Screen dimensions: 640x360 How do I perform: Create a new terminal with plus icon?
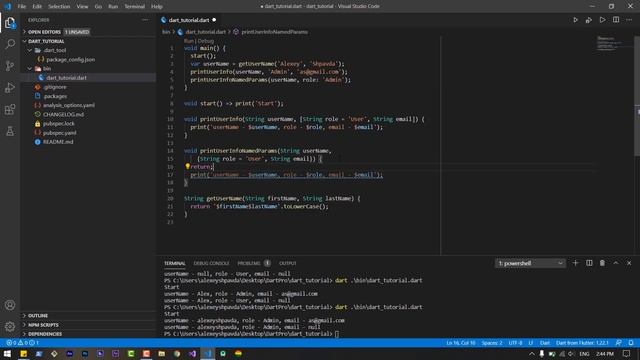pos(576,263)
